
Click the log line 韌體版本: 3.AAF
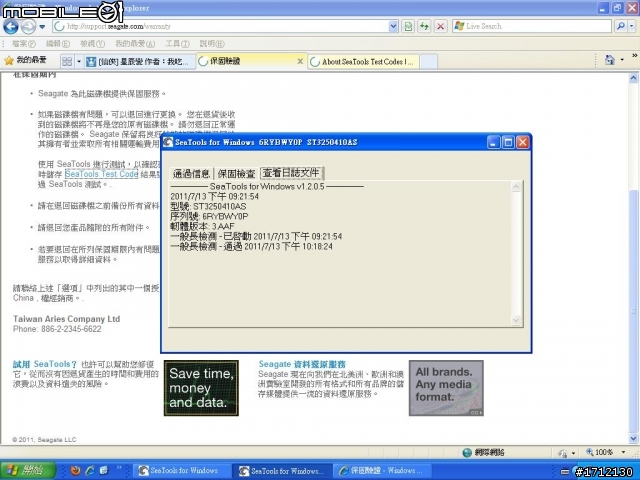coord(202,226)
